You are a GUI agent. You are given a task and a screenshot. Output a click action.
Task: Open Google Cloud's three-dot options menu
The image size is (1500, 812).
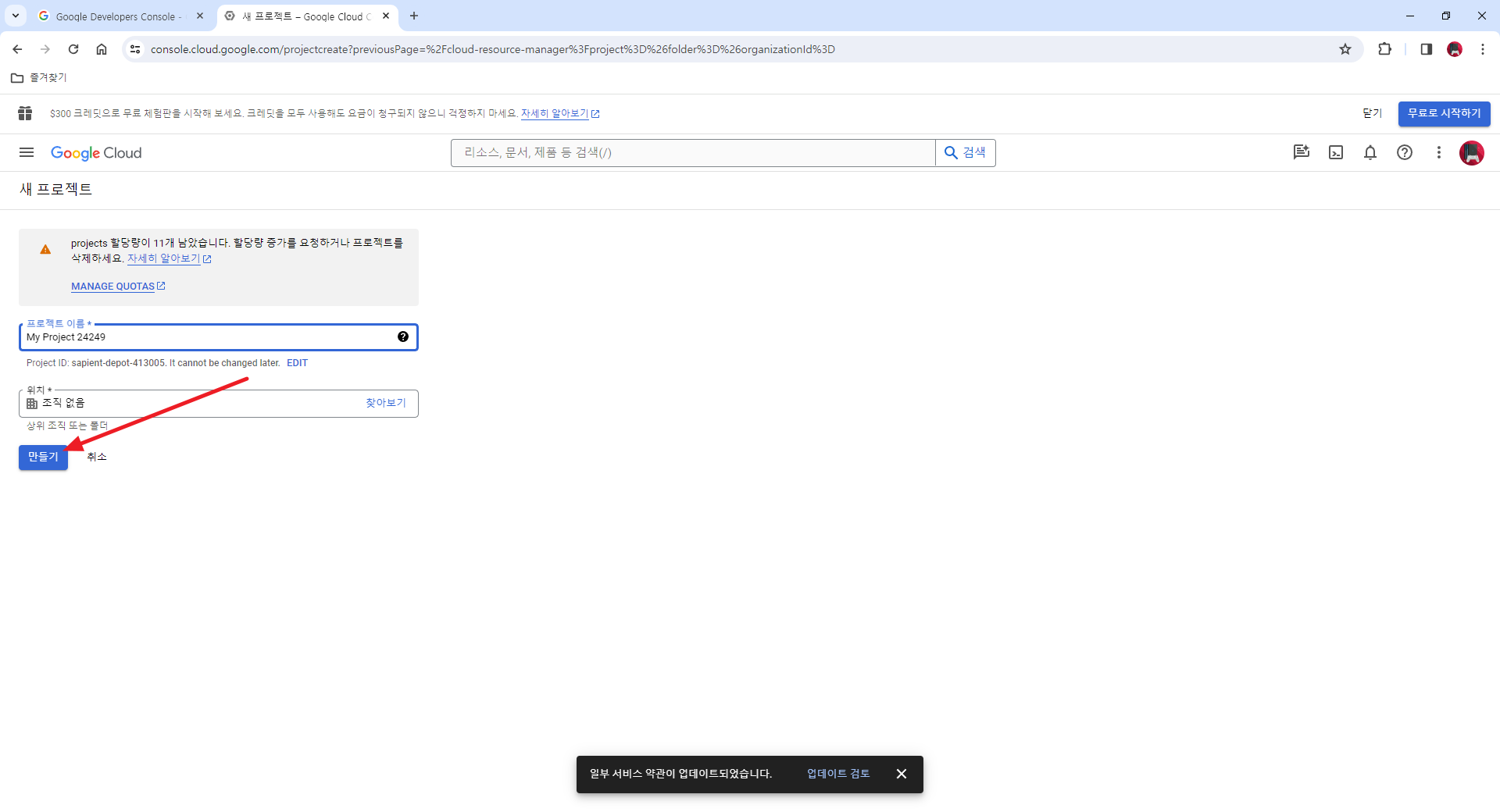point(1440,152)
